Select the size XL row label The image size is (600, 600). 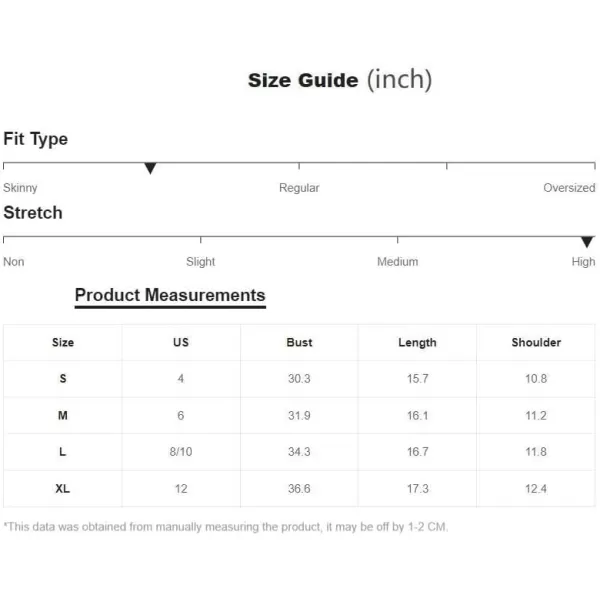(63, 488)
